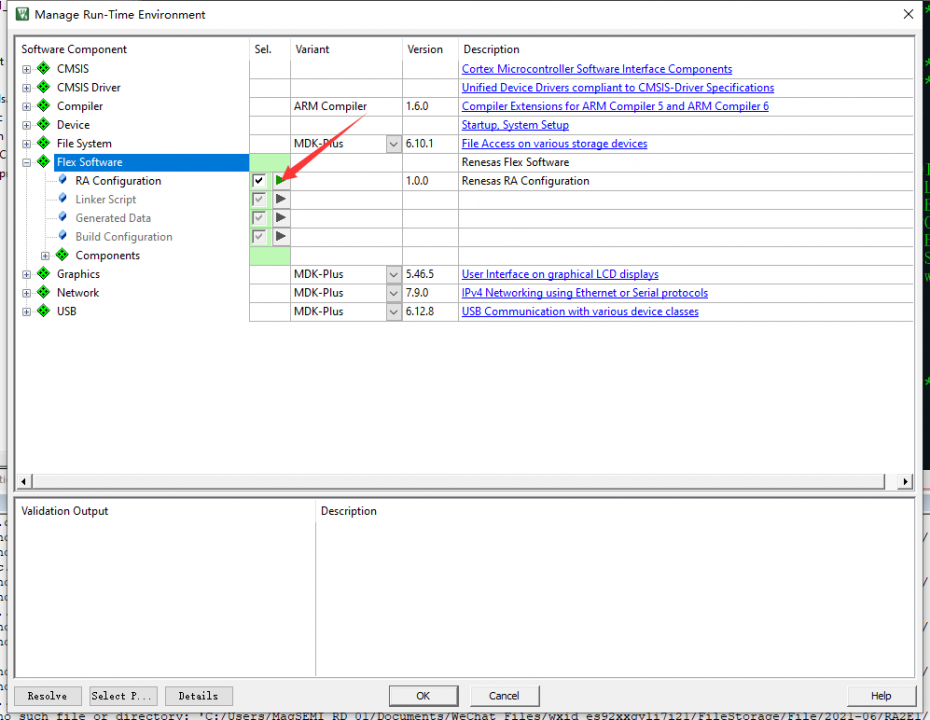Close the Manage Run-Time Environment dialog
The image size is (930, 720).
[x=908, y=14]
